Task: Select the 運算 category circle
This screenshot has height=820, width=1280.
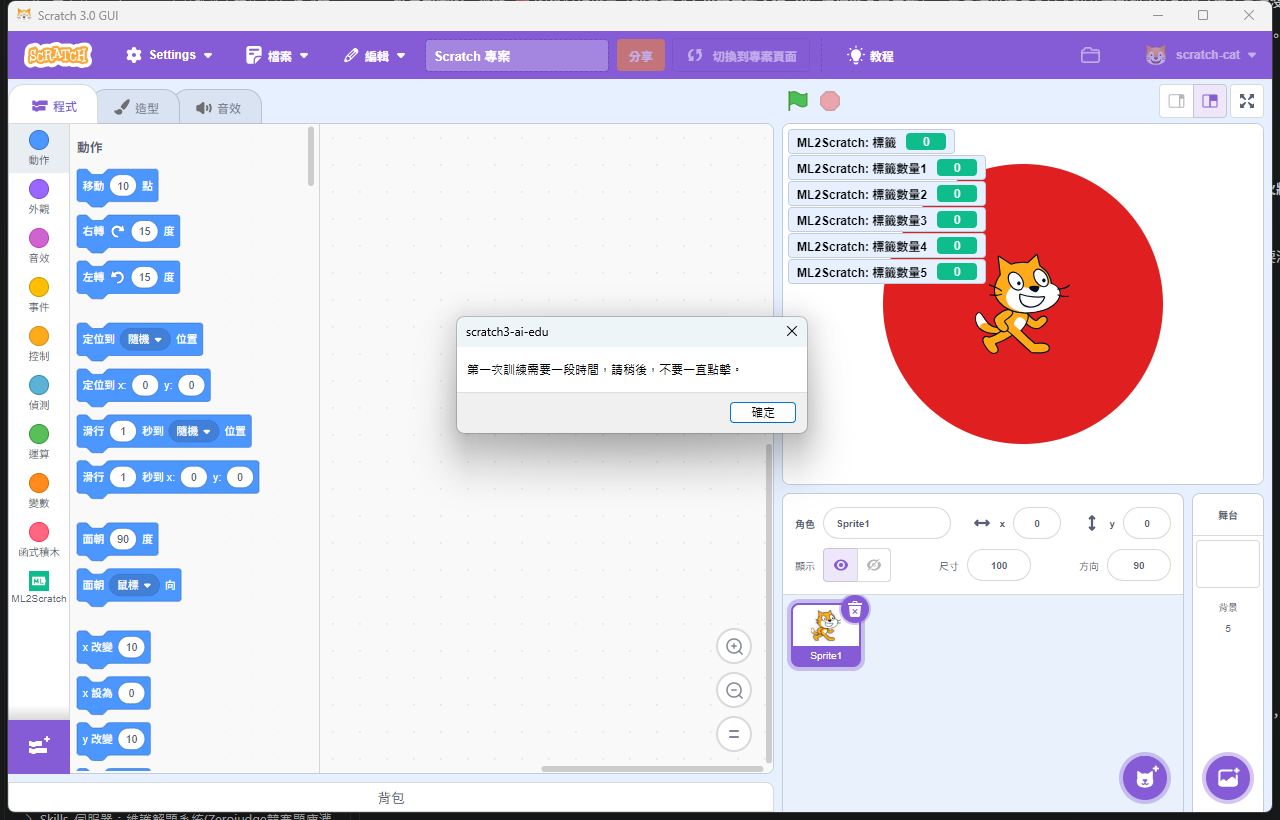Action: (39, 434)
